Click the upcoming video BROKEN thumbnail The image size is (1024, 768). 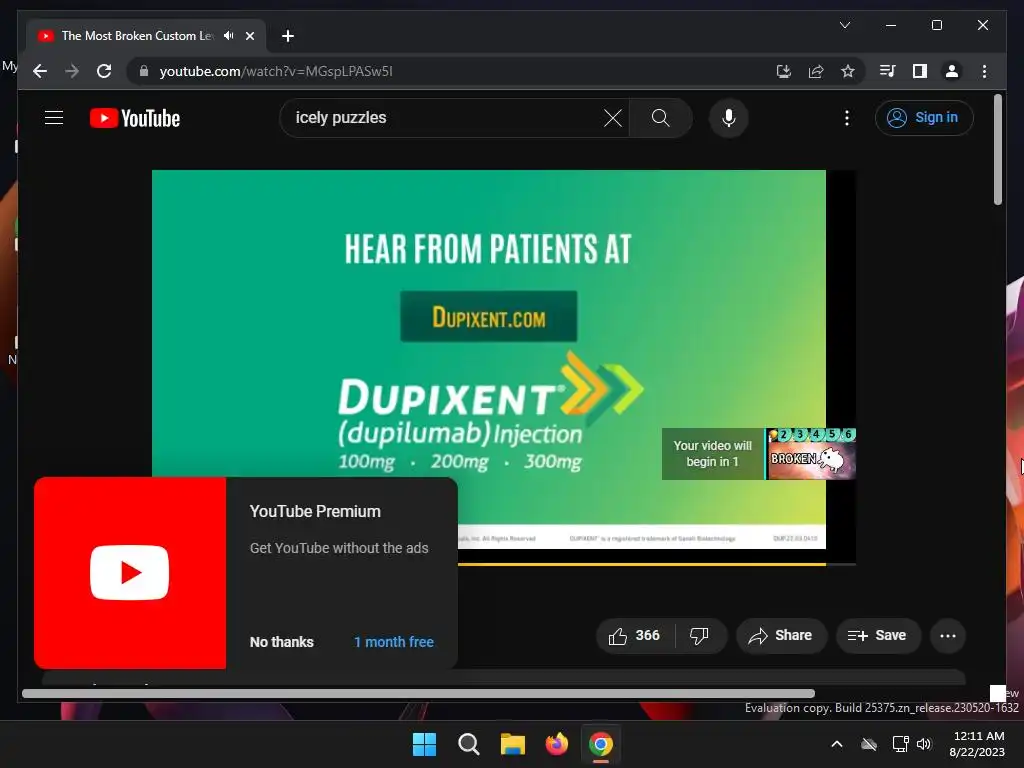810,454
